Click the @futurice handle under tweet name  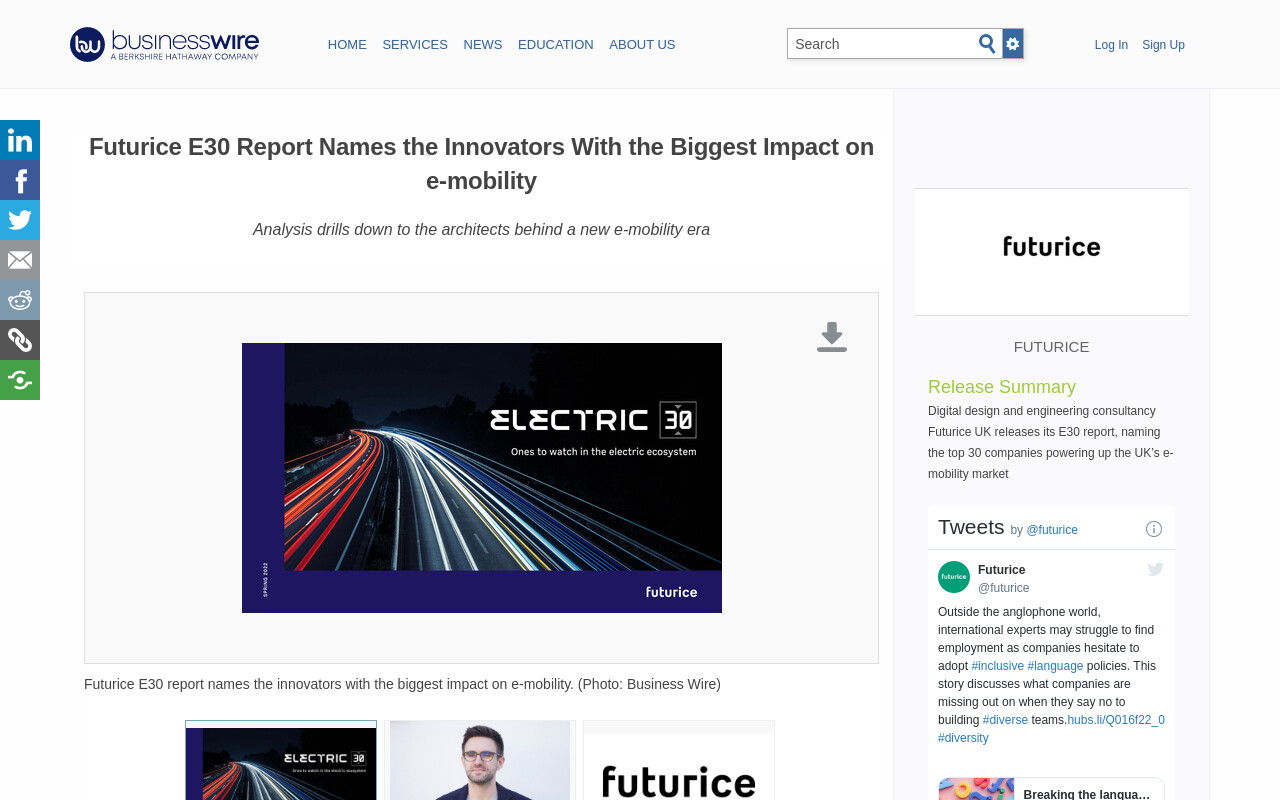pos(1003,588)
